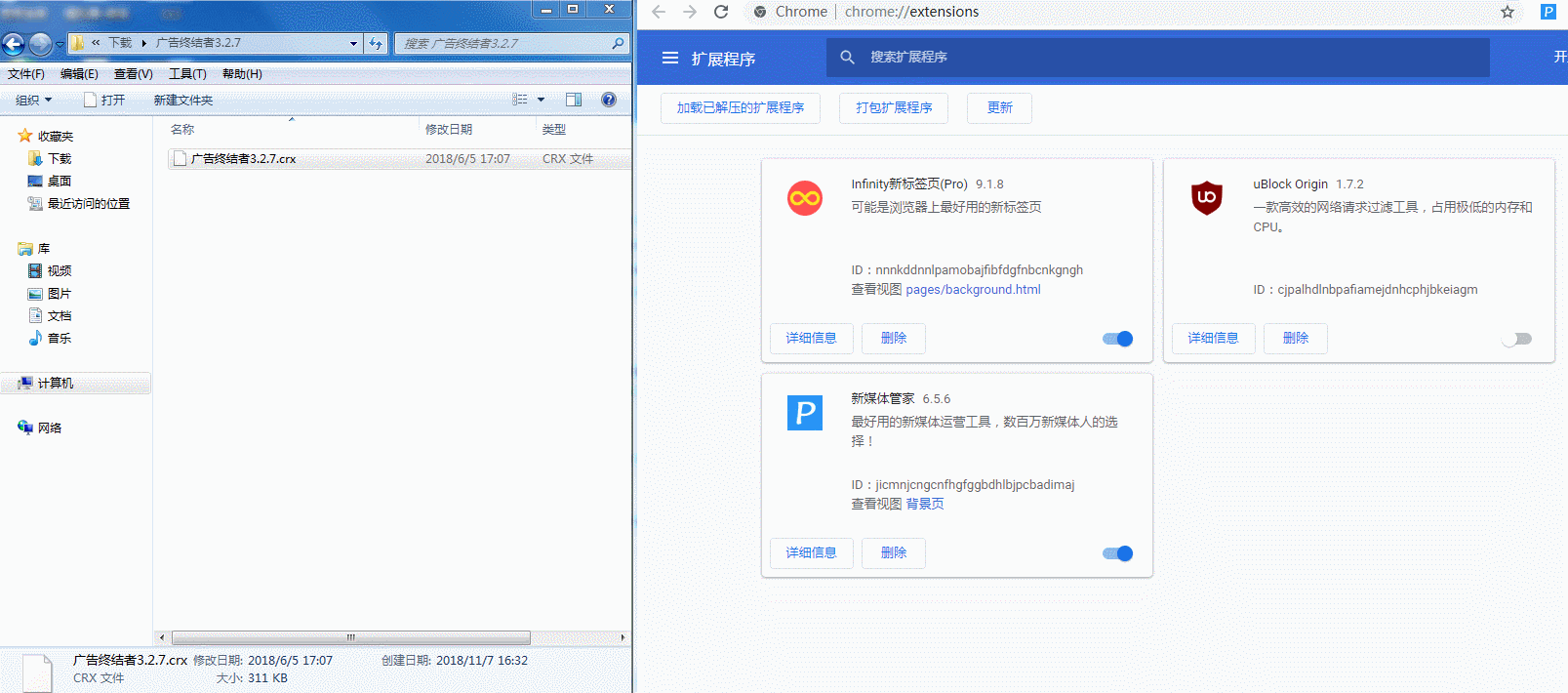1568x693 pixels.
Task: Click 加载已解压的扩展程序 button
Action: pyautogui.click(x=741, y=107)
